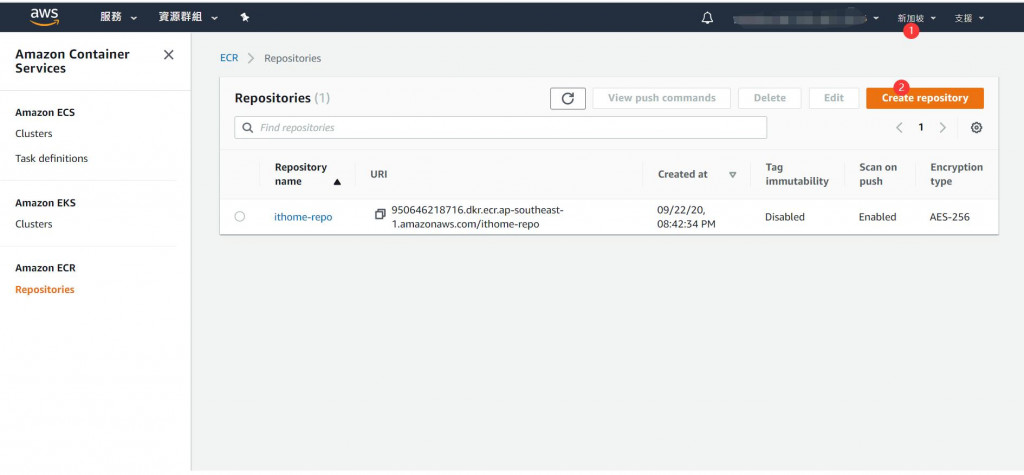The width and height of the screenshot is (1024, 475).
Task: Refresh the repositories list
Action: pos(568,98)
